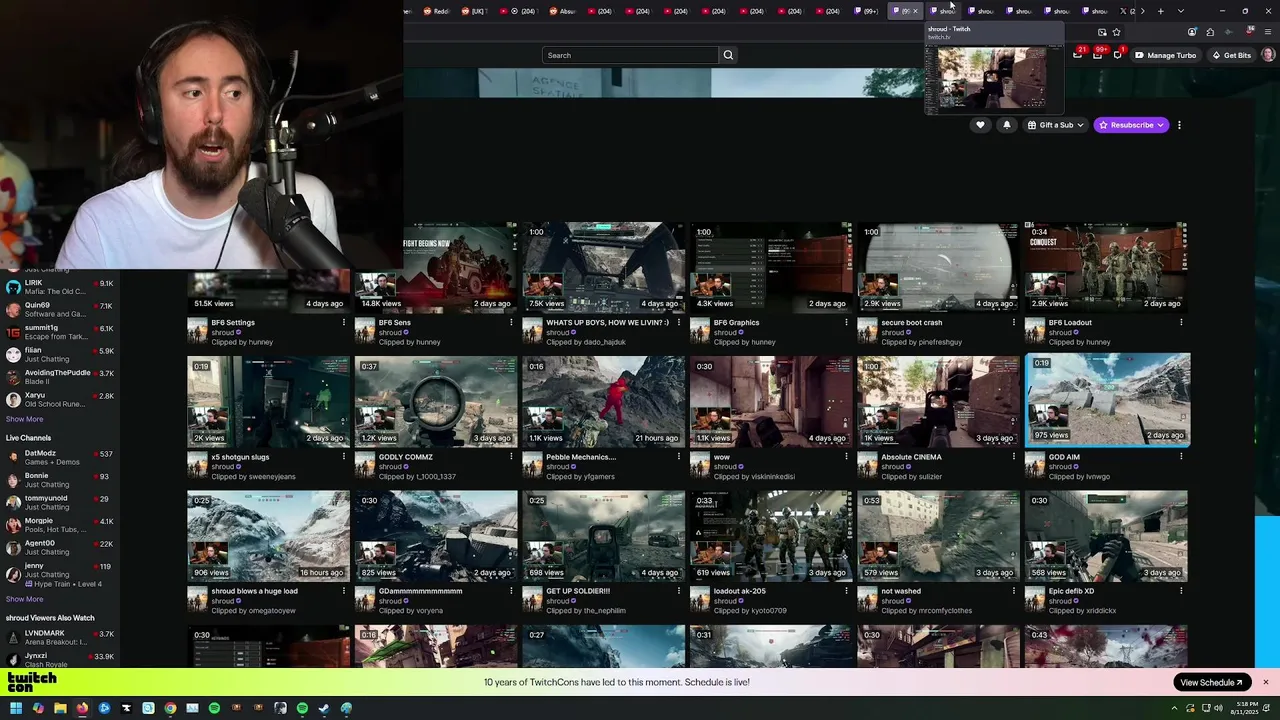Open Firefox from the taskbar
1280x720 pixels.
click(x=82, y=708)
